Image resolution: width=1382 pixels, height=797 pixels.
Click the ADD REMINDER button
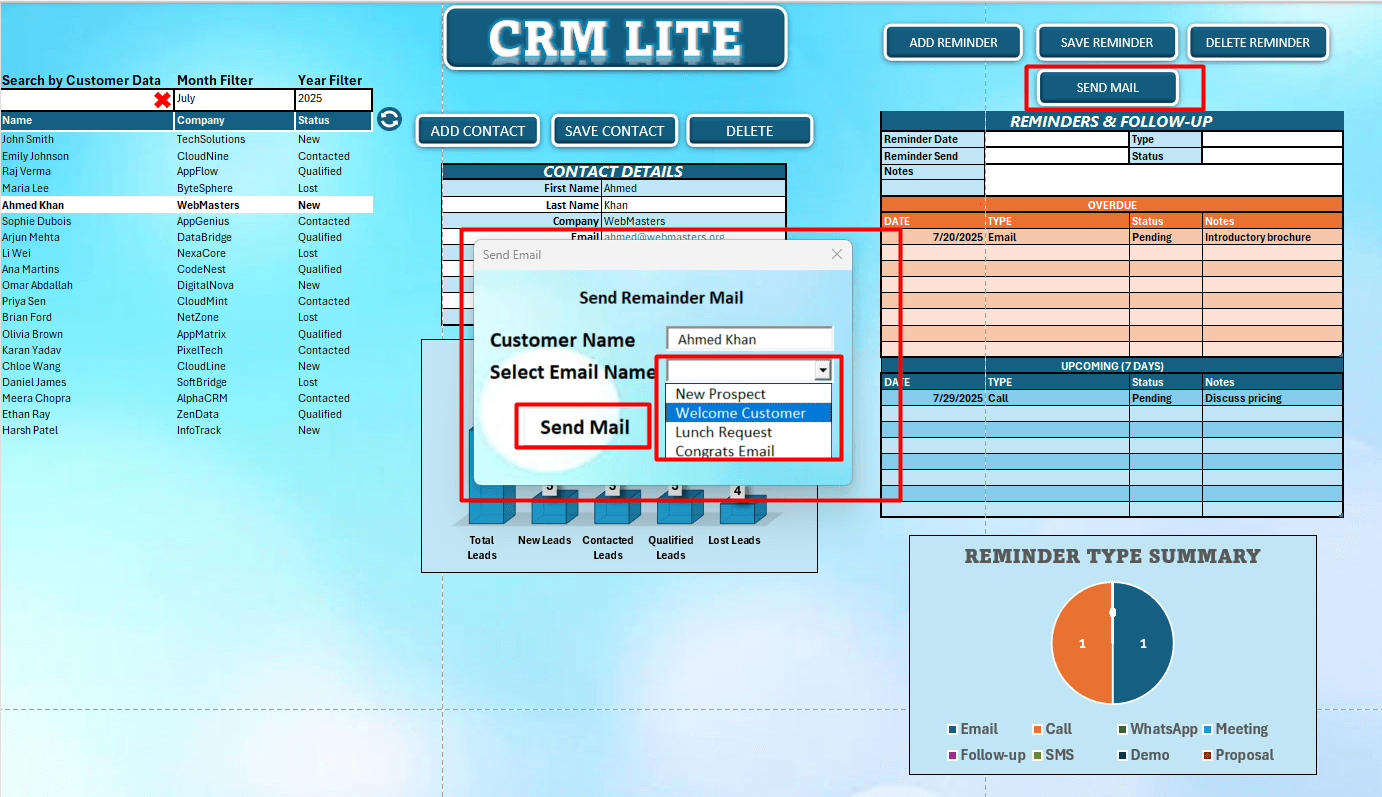952,42
